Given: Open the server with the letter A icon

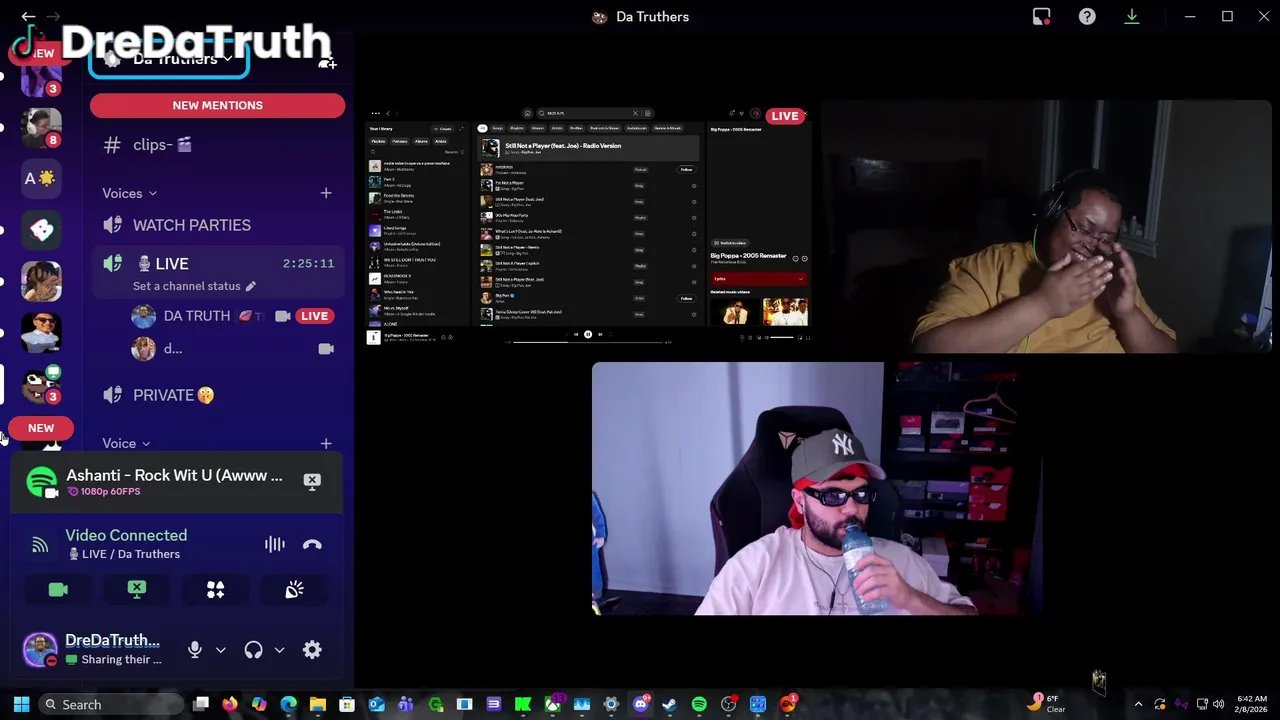Looking at the screenshot, I should point(41,178).
